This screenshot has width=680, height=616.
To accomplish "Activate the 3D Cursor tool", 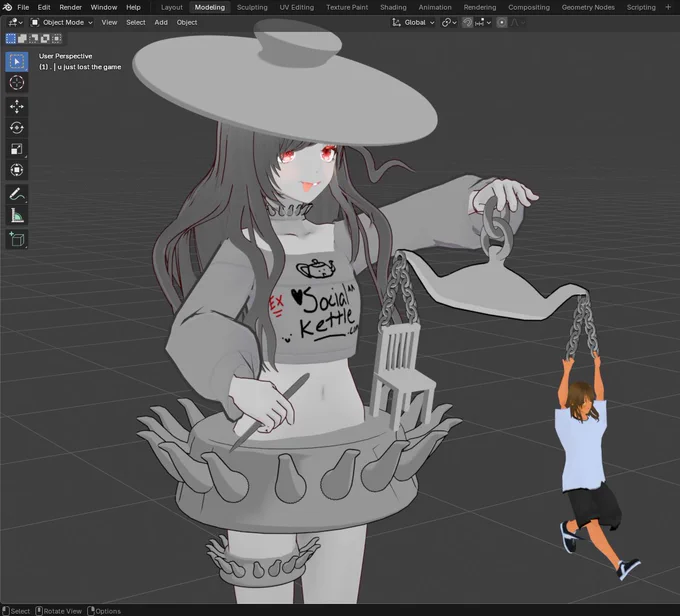I will click(17, 83).
